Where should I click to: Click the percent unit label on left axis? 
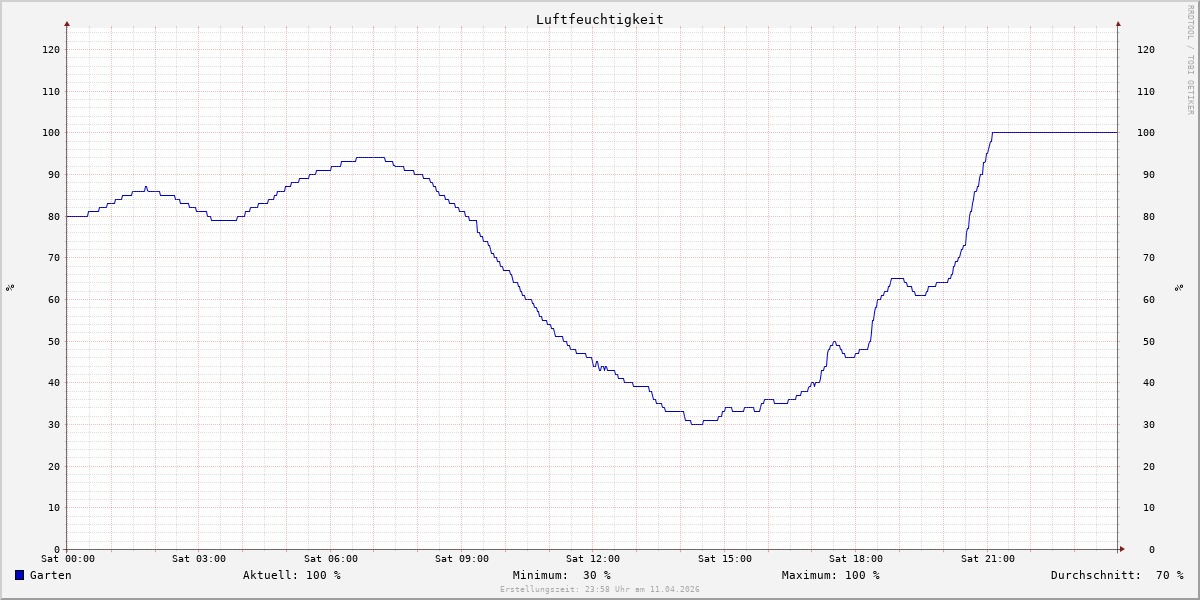10,288
